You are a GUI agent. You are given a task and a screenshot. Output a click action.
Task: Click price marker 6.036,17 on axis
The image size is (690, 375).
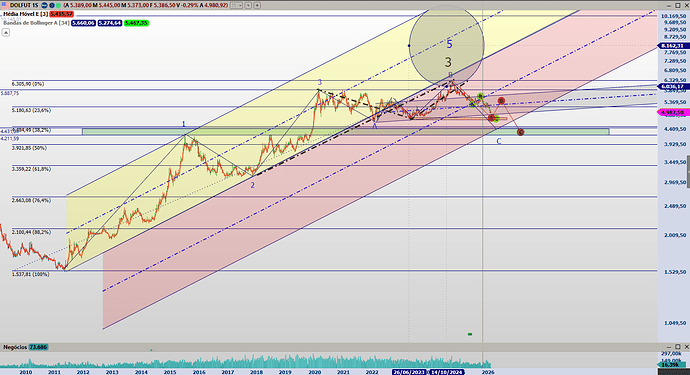tap(673, 87)
